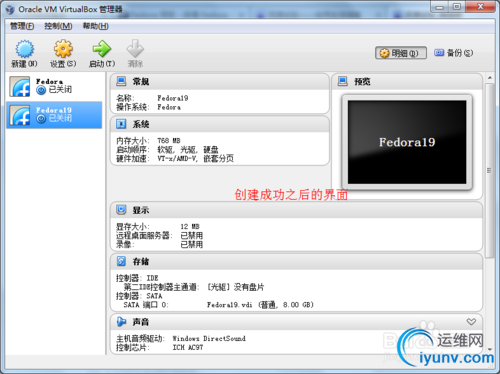Click Windows DirectSound audio driver text
The width and height of the screenshot is (500, 374).
pyautogui.click(x=209, y=339)
